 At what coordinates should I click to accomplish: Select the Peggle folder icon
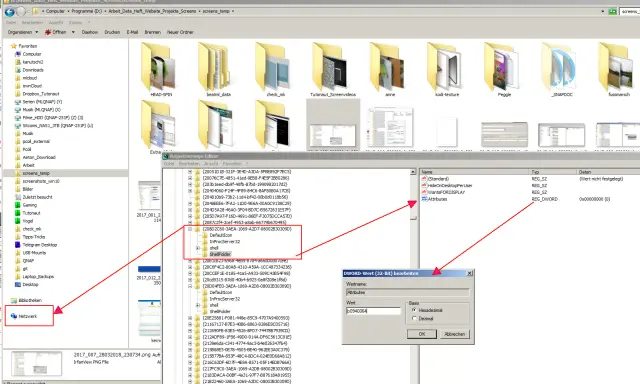point(501,67)
